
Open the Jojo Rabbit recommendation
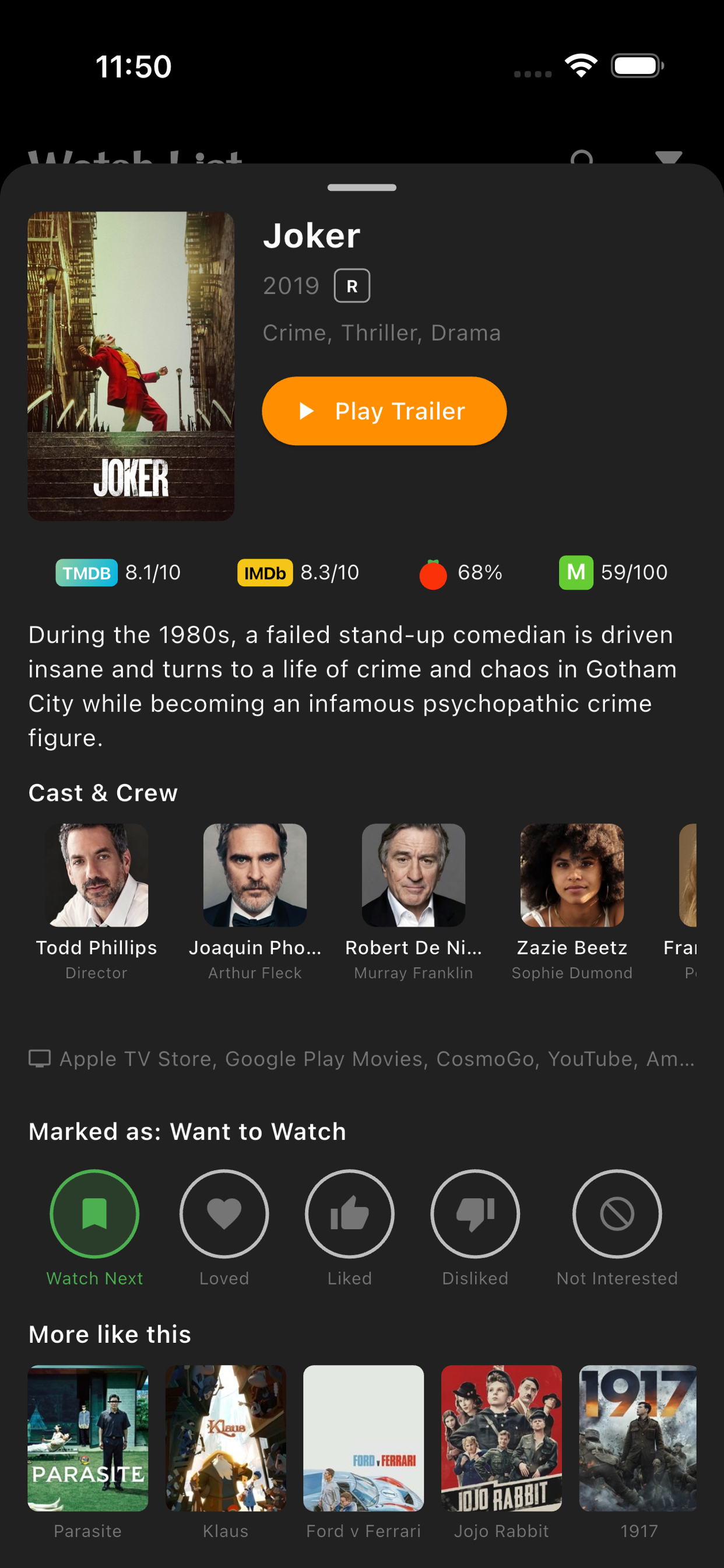click(501, 1438)
